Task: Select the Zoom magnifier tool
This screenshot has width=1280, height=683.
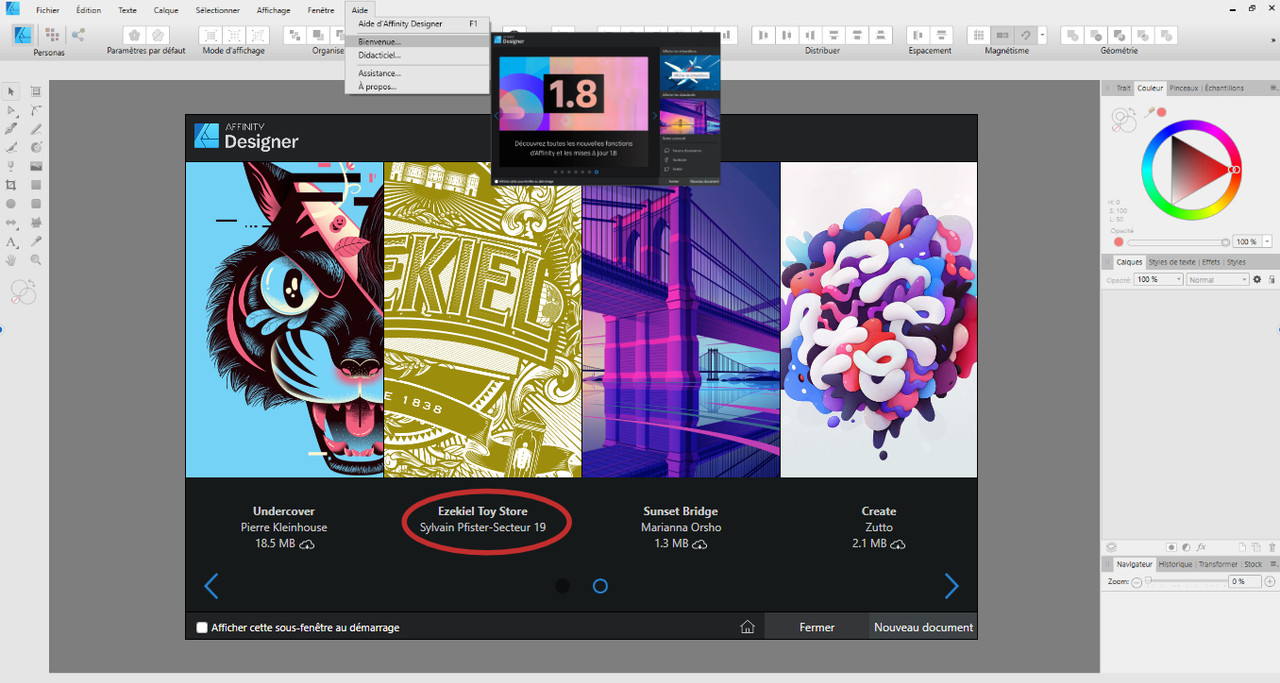Action: (x=36, y=260)
